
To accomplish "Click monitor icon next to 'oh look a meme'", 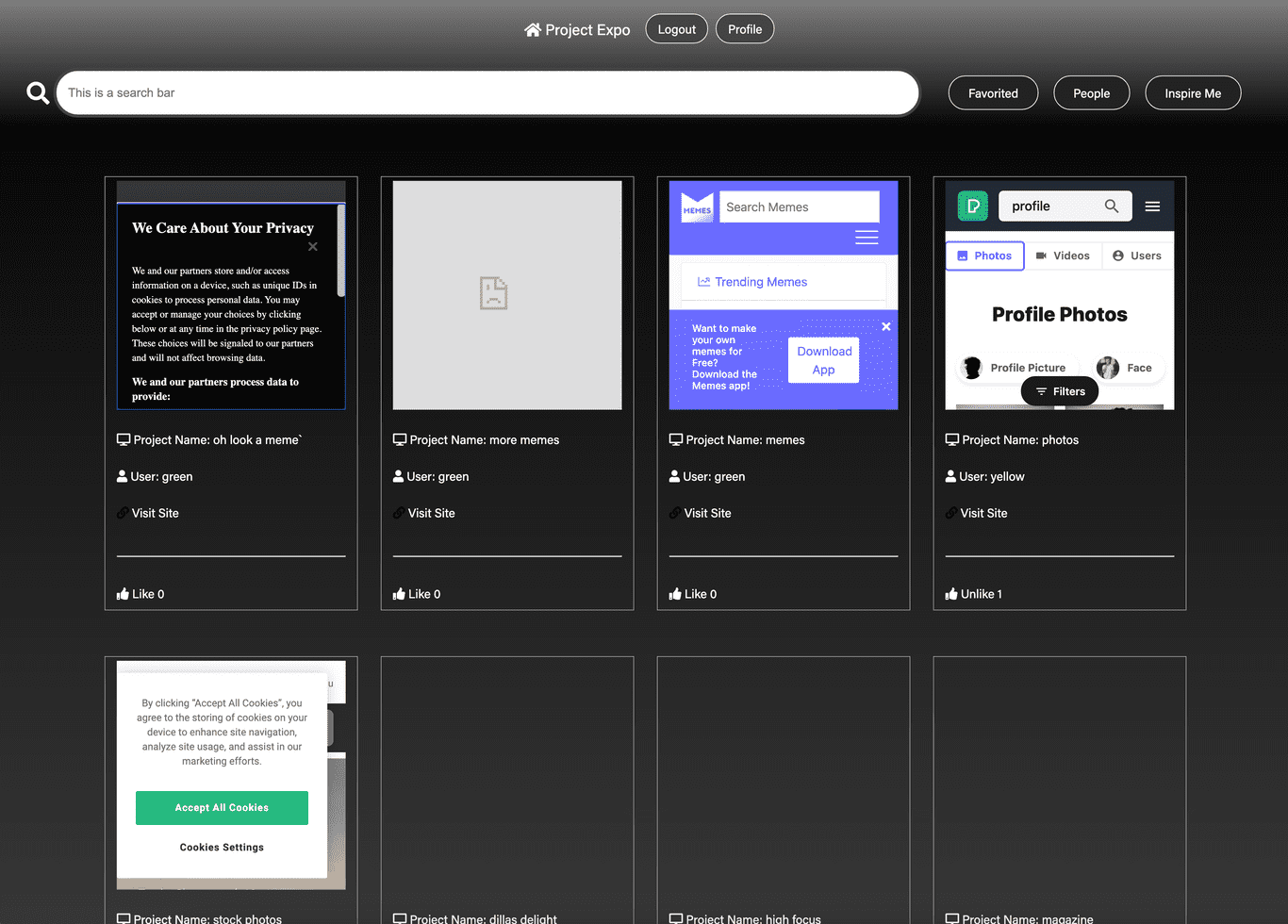I will 124,439.
